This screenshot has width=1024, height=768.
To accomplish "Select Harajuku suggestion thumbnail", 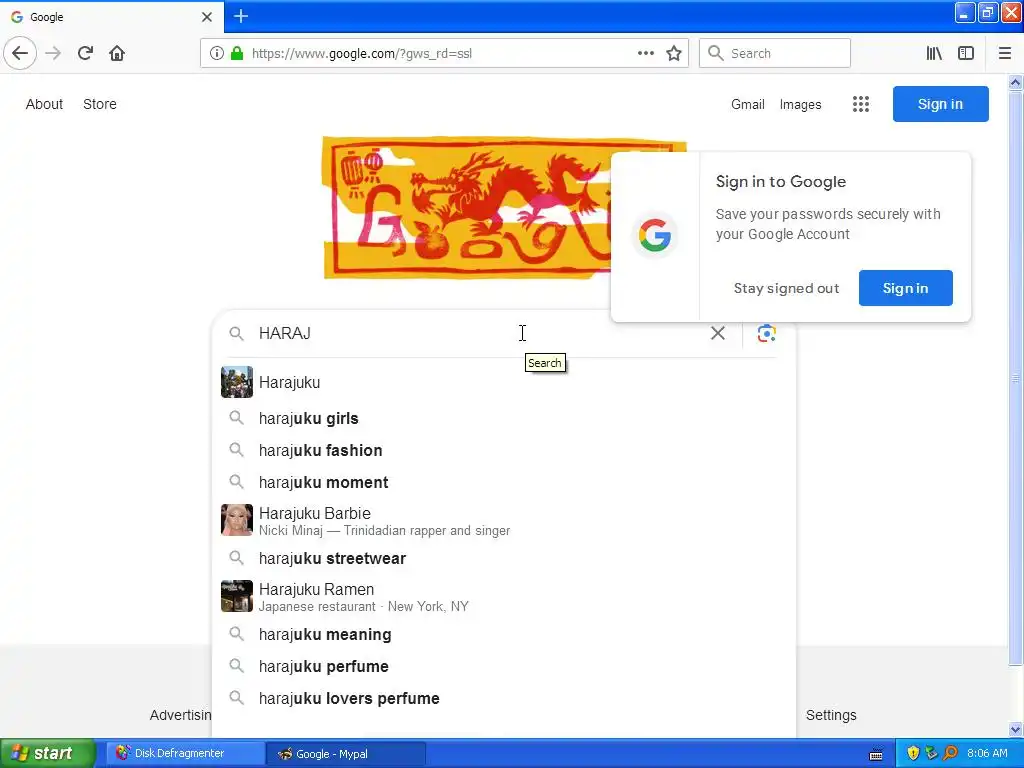I will (236, 382).
